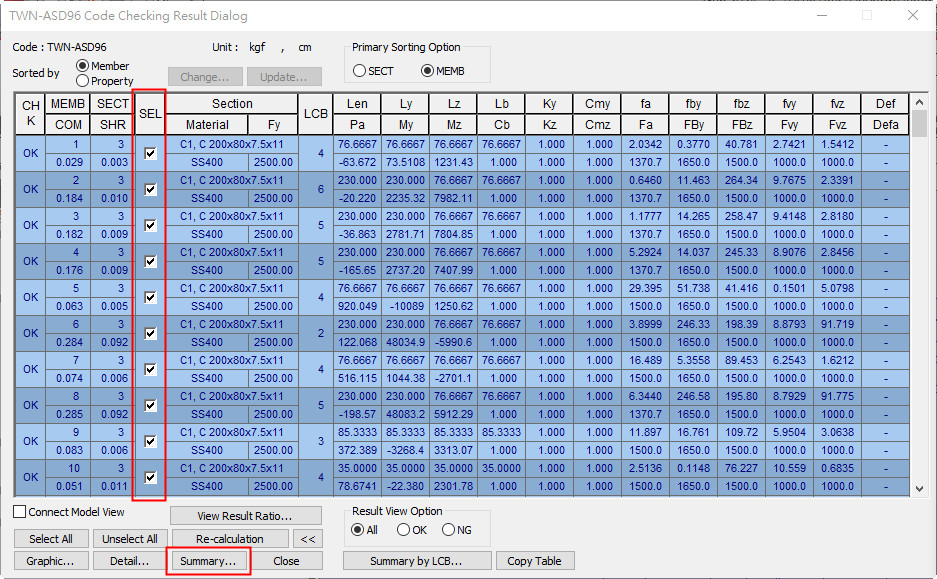
Task: Uncheck SEL checkbox for member 5
Action: click(x=151, y=298)
